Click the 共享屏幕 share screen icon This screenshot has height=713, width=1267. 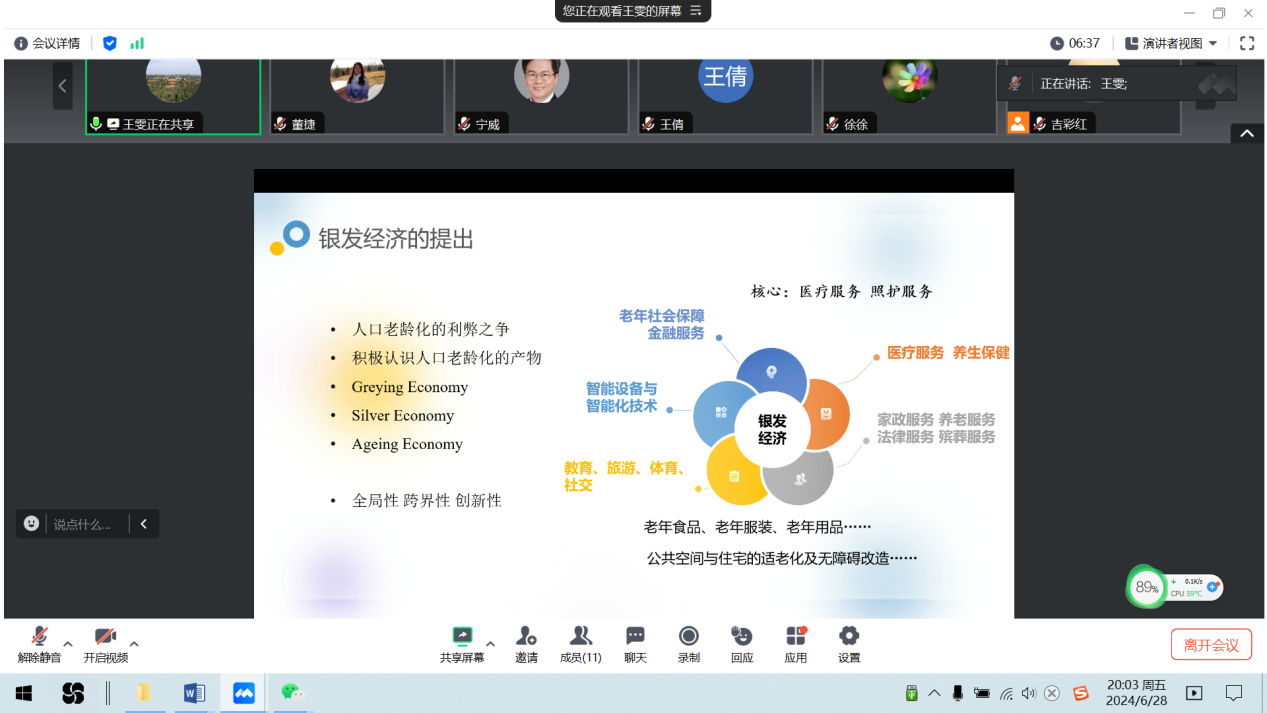click(x=462, y=637)
